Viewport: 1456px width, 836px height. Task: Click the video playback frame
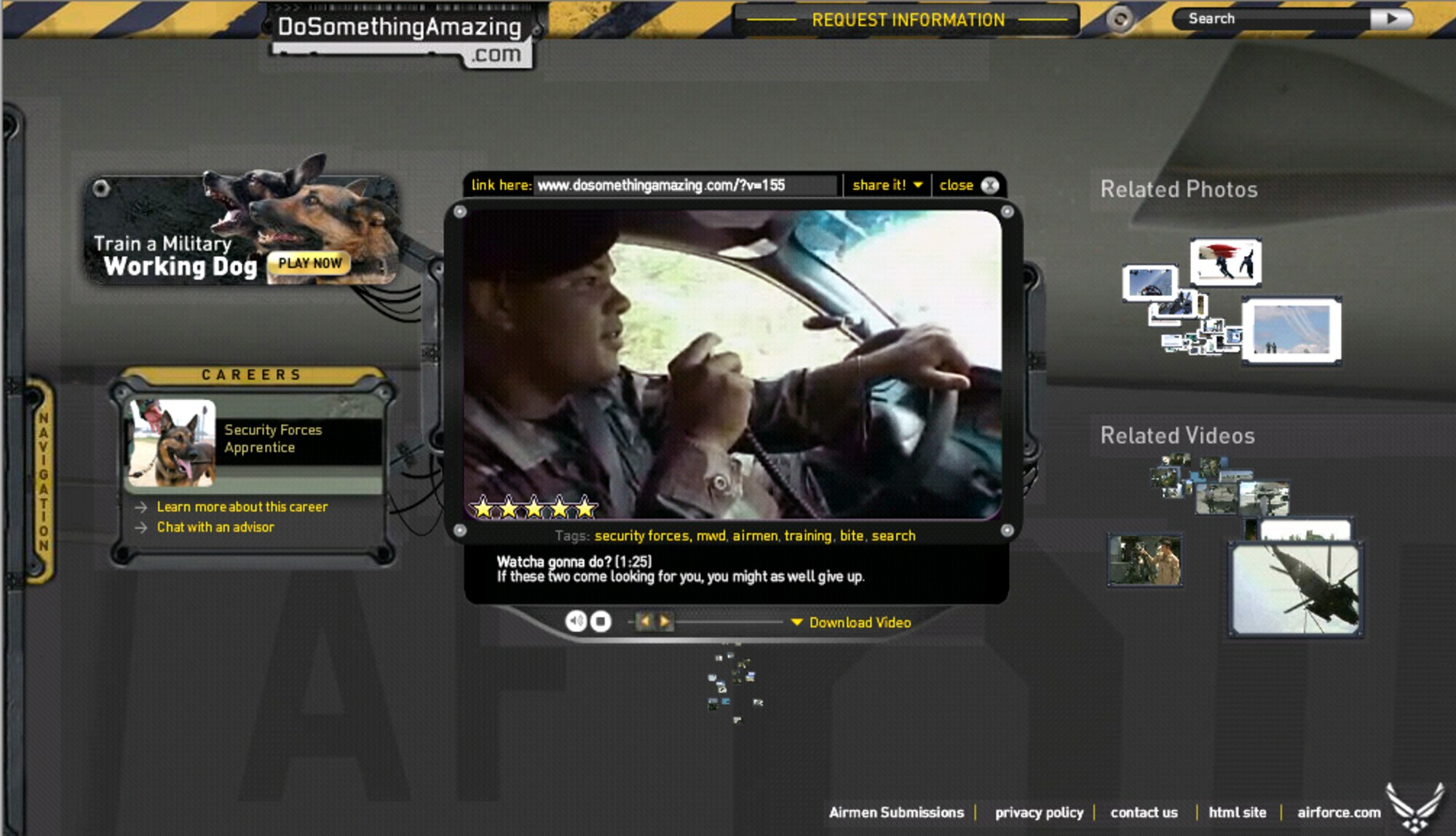[x=732, y=364]
